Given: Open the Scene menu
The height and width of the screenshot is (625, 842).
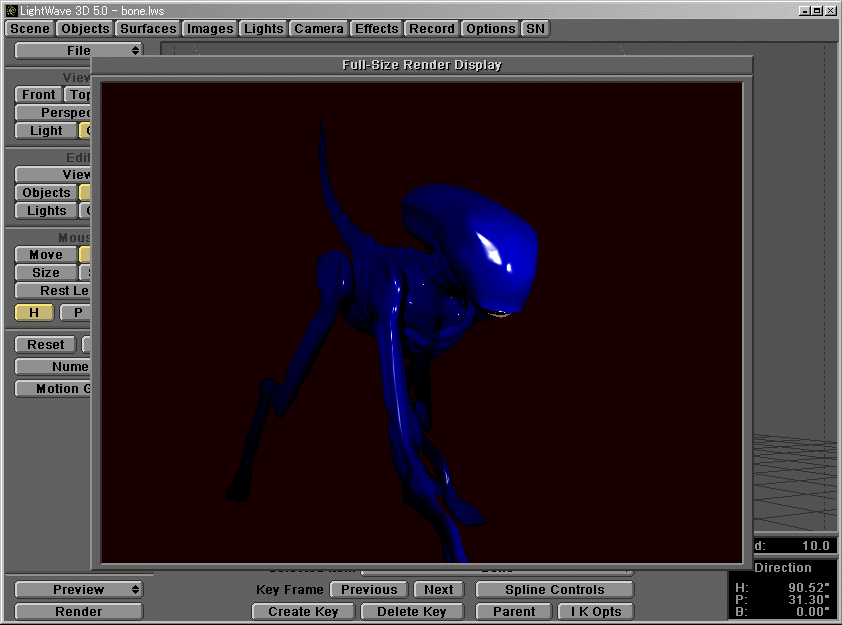Looking at the screenshot, I should coord(28,28).
